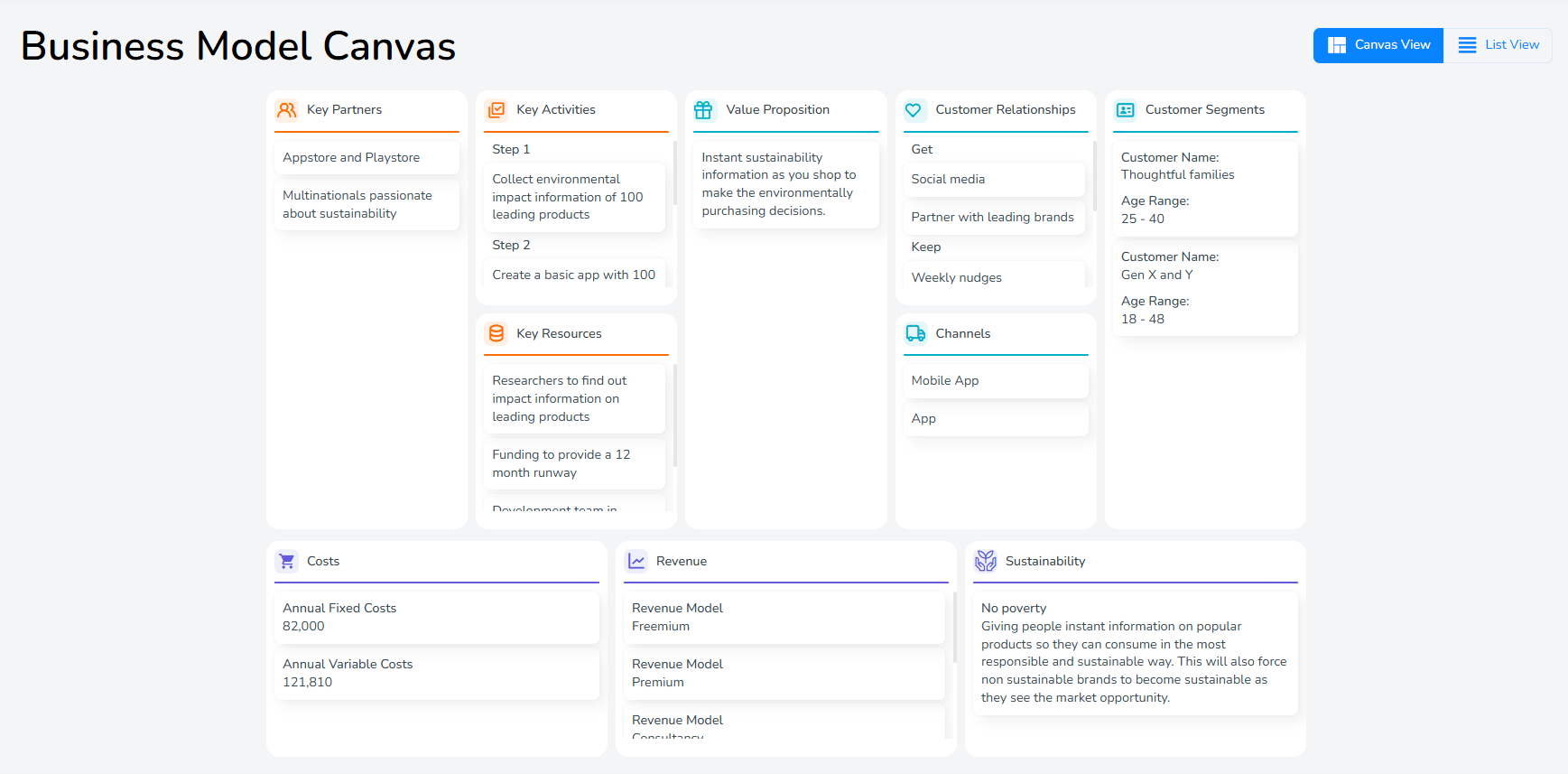Image resolution: width=1568 pixels, height=774 pixels.
Task: Click the Customer Relationships heart icon
Action: coord(914,110)
